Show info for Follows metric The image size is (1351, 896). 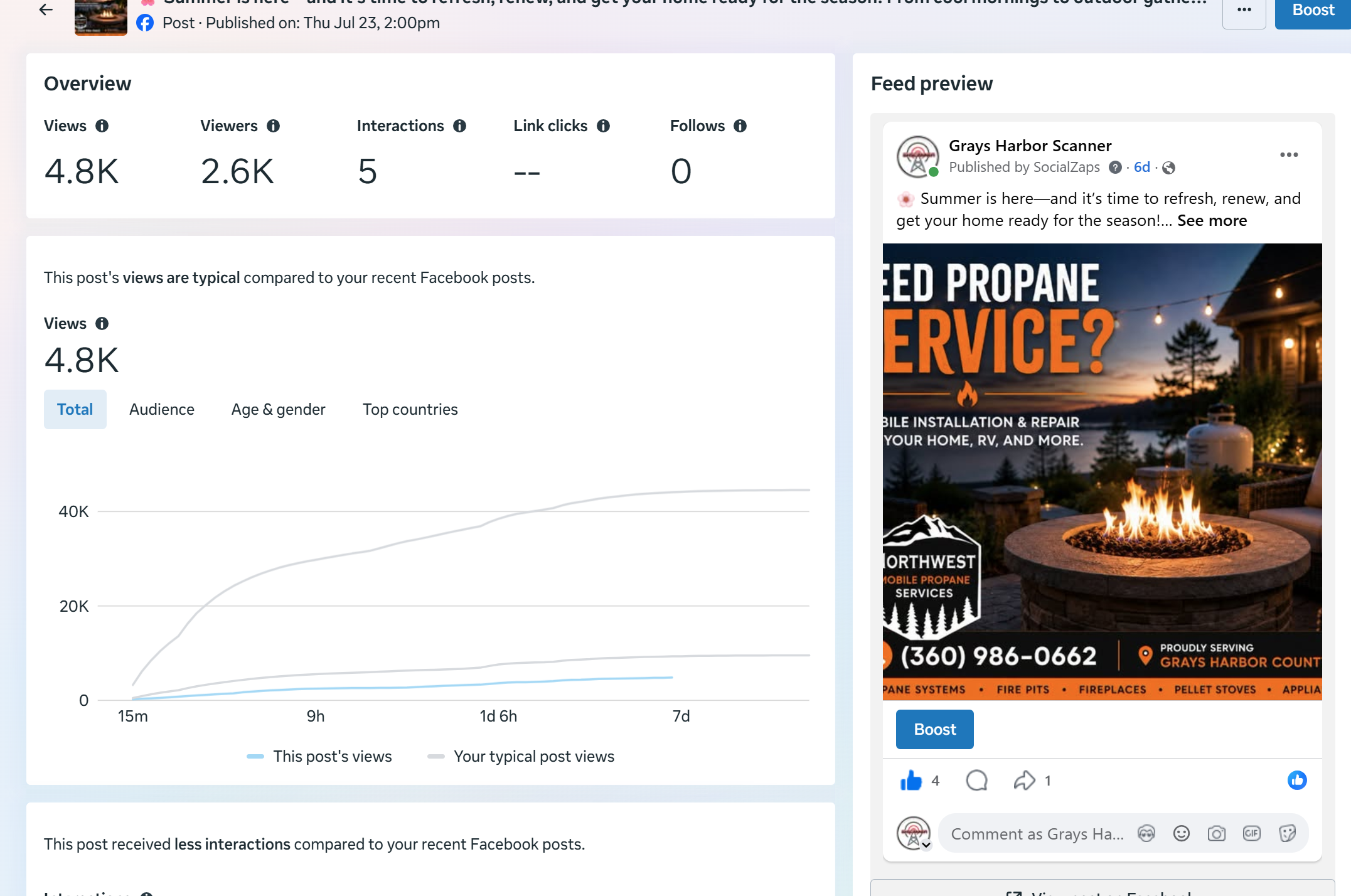[740, 126]
